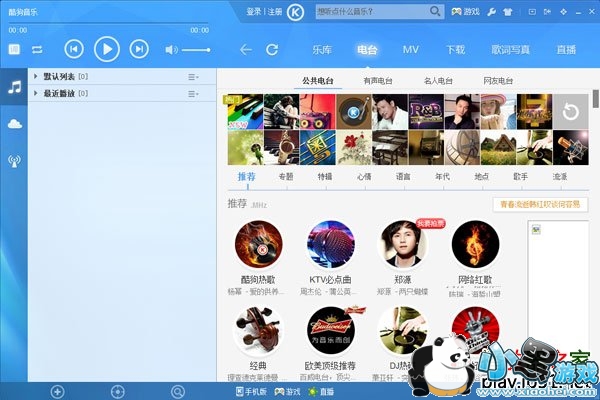Open the 直播 live tab
600x400 pixels.
(x=566, y=50)
